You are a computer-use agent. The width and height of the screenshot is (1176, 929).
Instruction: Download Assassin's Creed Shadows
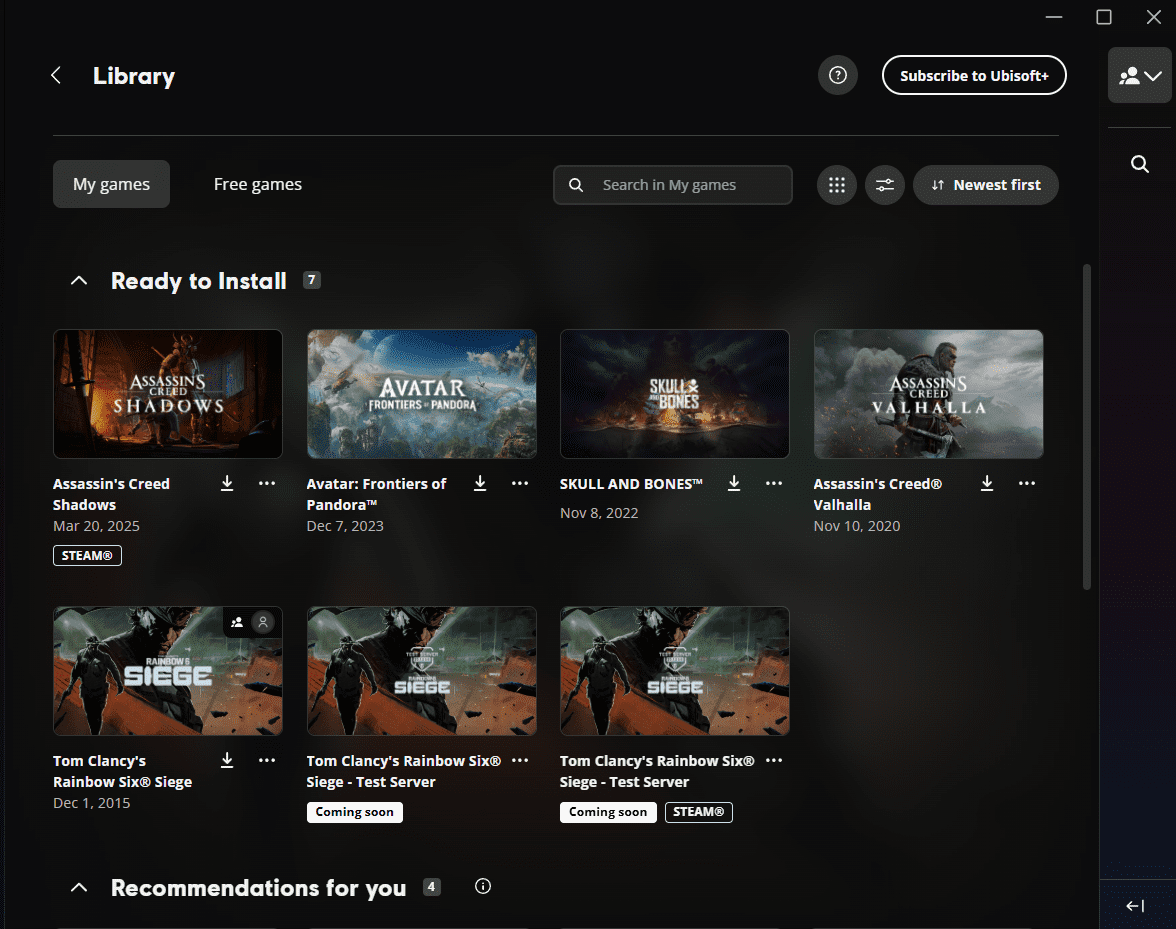tap(227, 483)
